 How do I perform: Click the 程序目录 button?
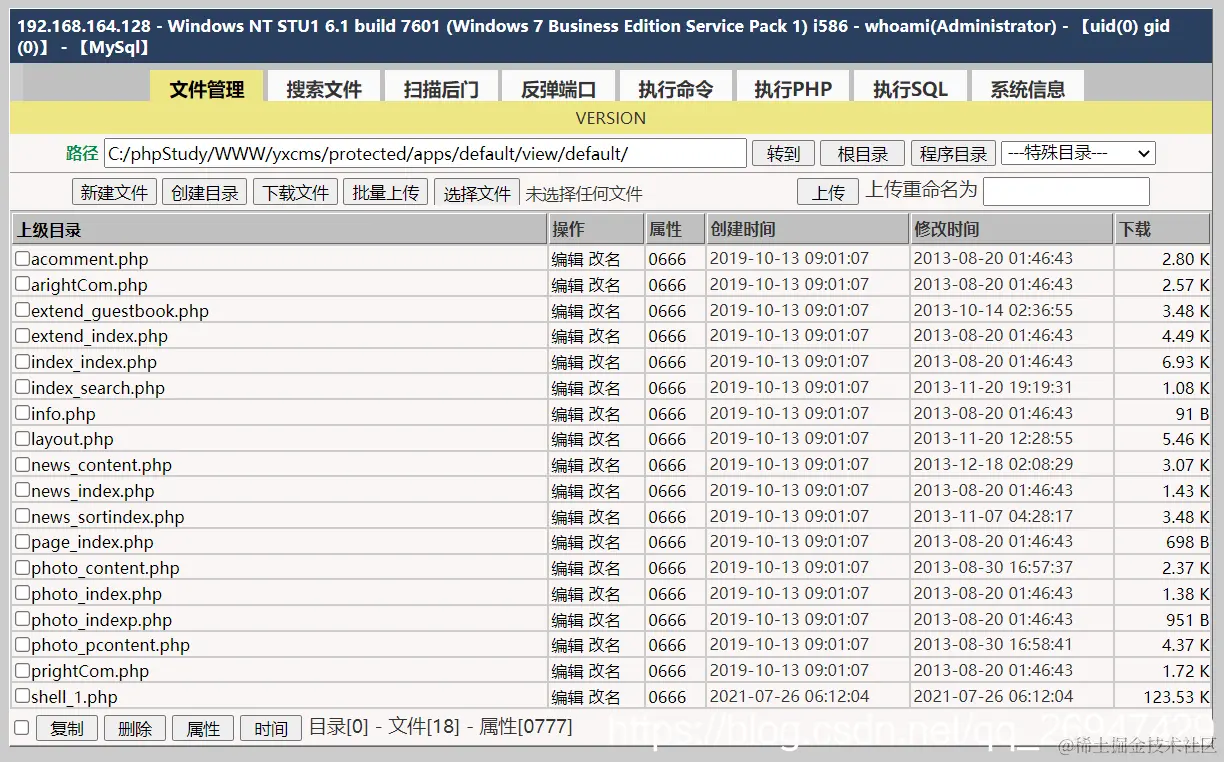pyautogui.click(x=953, y=153)
